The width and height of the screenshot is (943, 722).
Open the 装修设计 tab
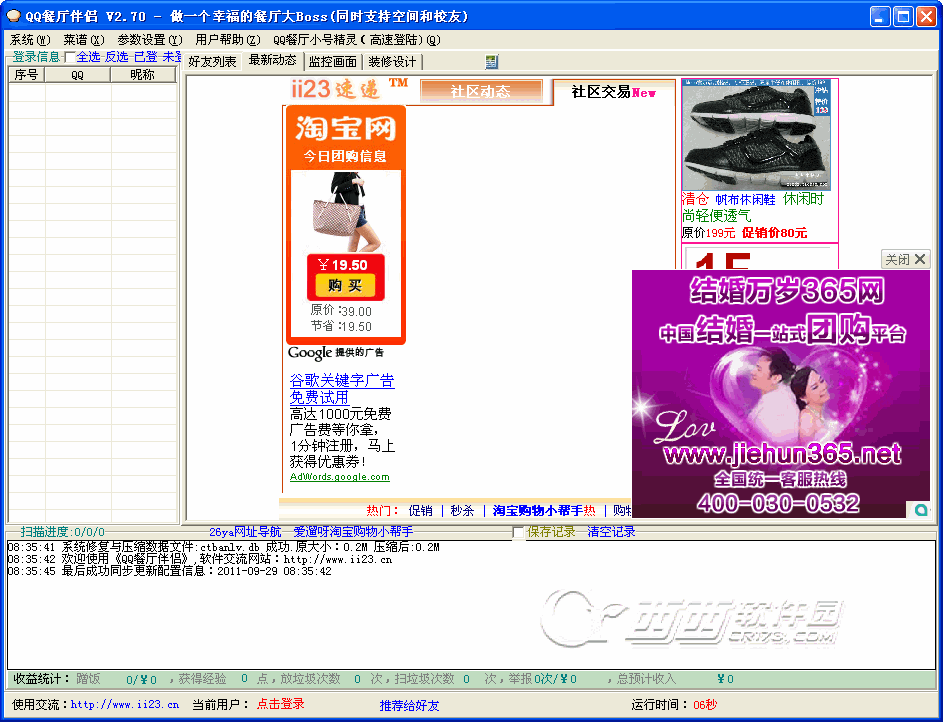point(391,62)
